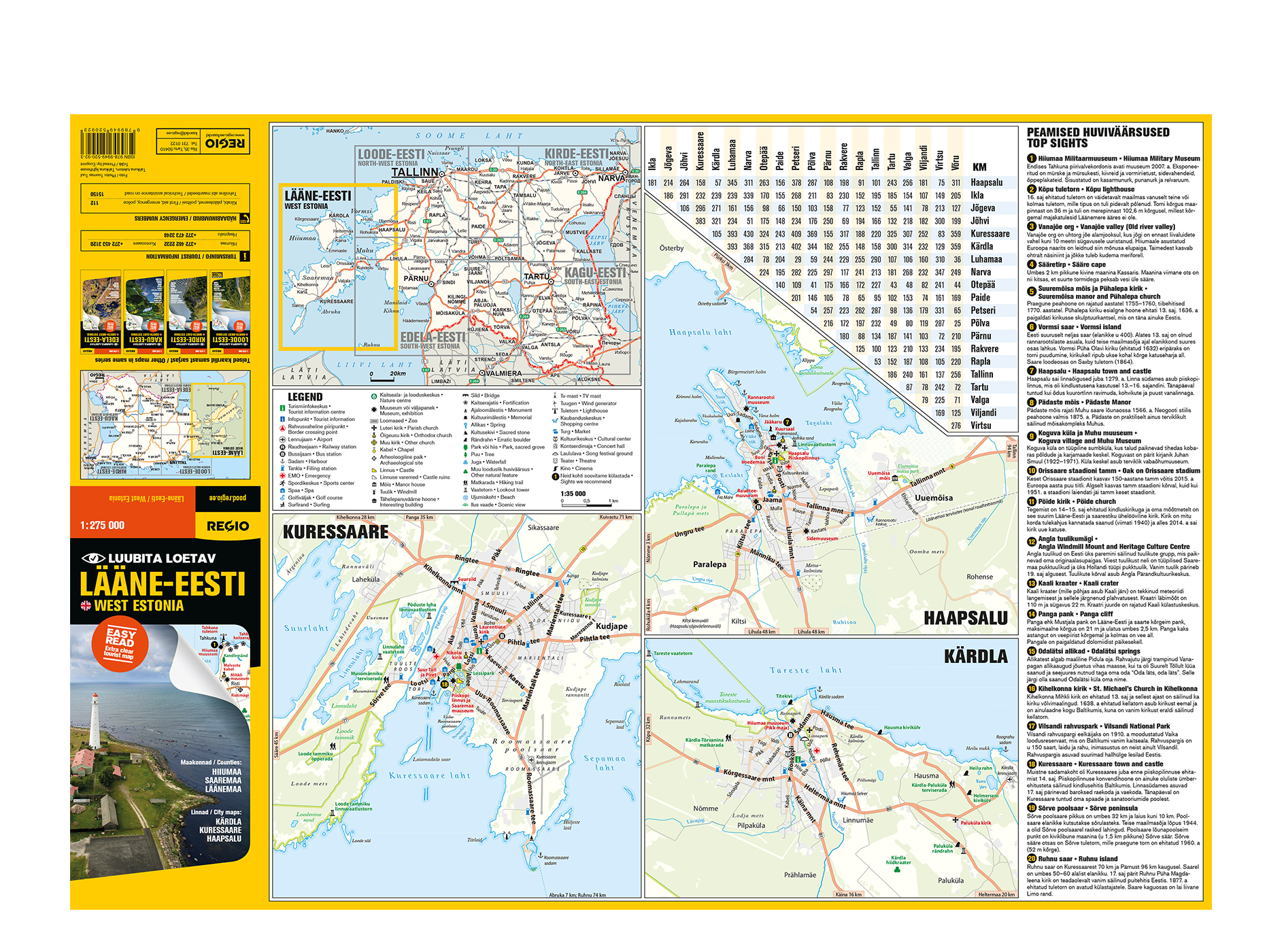Click the eye icon beside Luubita loetav

click(93, 558)
